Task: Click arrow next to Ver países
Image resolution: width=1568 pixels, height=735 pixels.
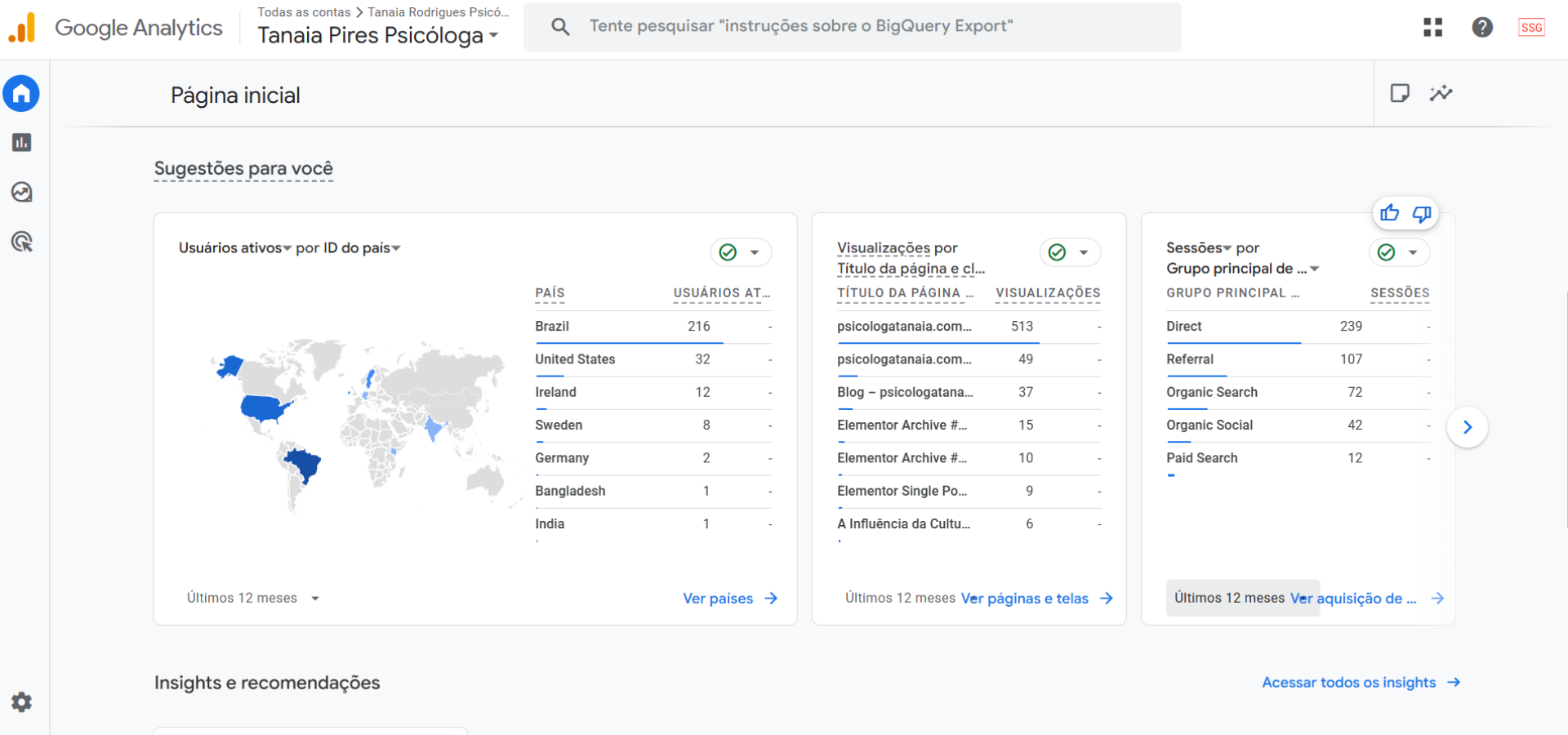Action: (771, 599)
